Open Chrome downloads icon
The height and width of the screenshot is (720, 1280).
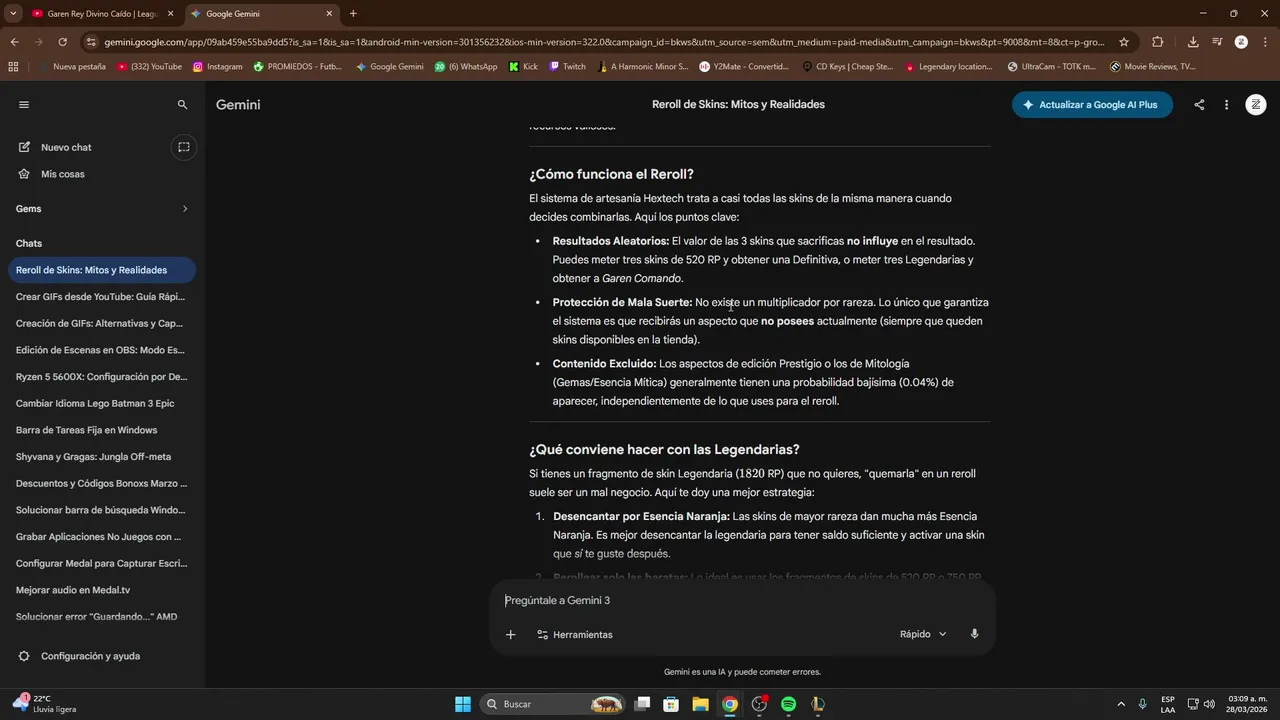[x=1193, y=42]
